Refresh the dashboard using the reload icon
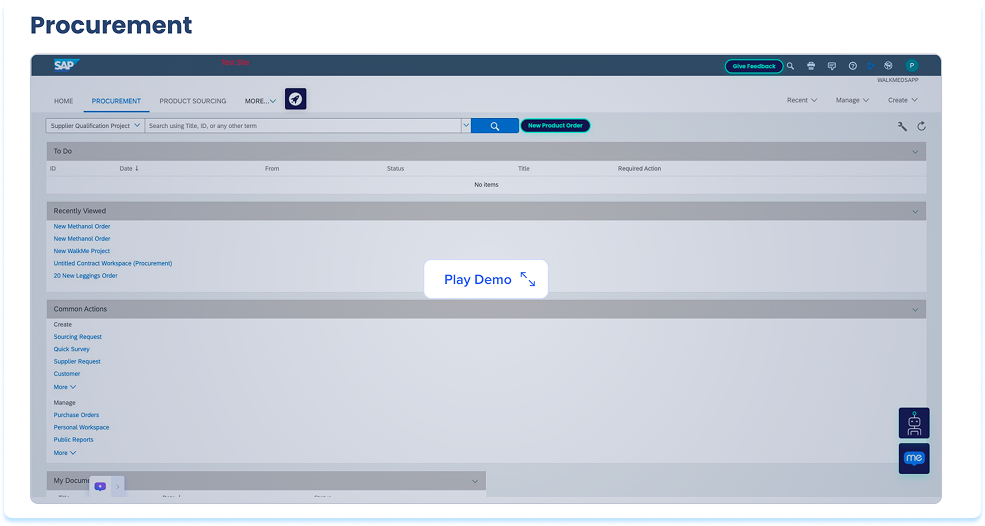 tap(921, 126)
